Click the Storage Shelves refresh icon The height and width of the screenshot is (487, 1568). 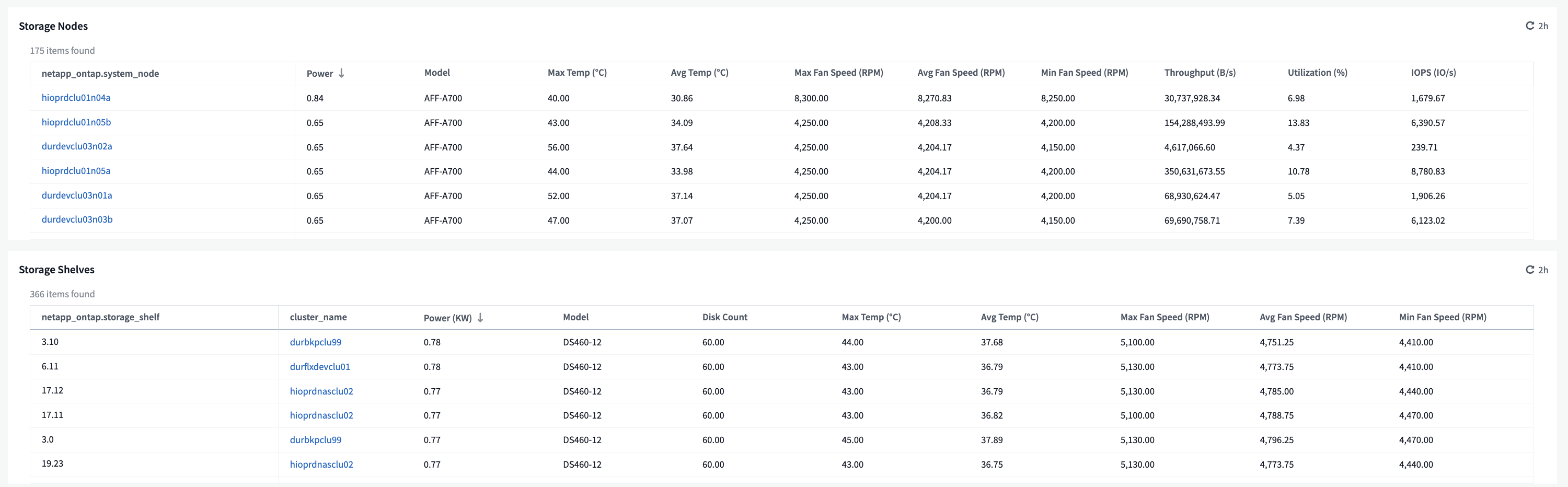(x=1530, y=270)
